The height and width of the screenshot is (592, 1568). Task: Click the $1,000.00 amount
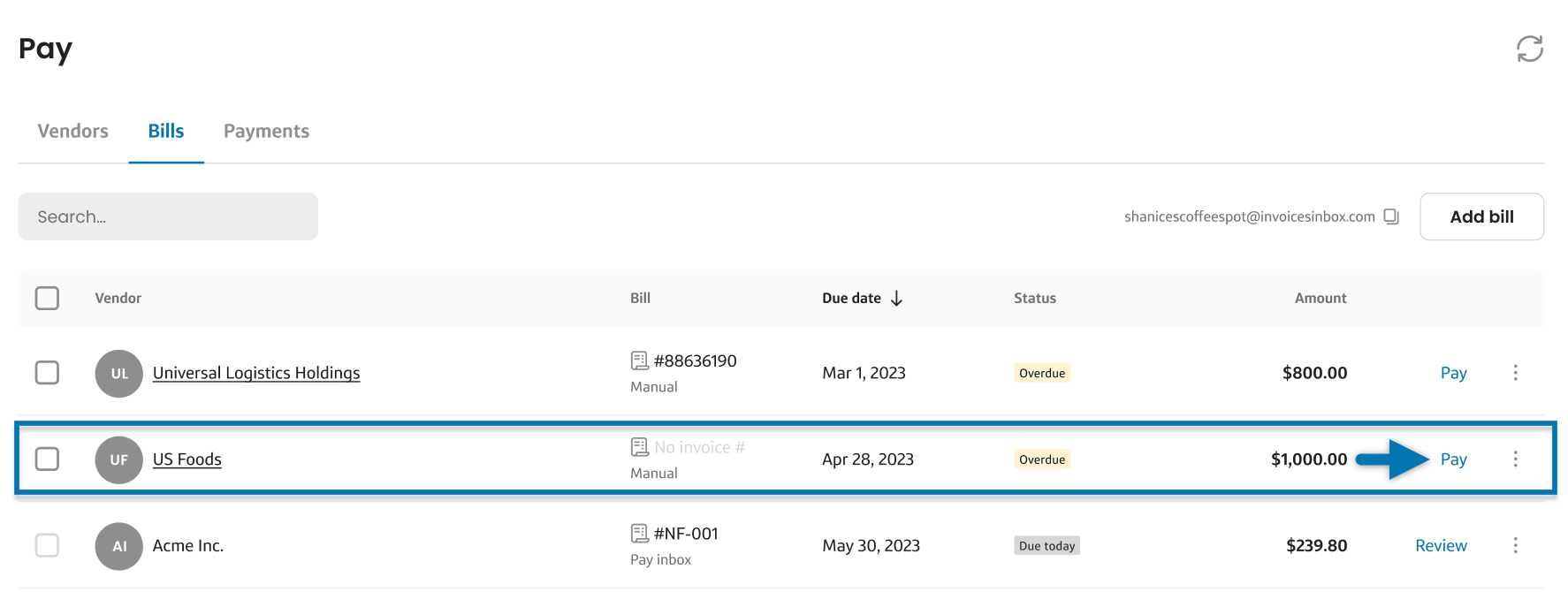(1309, 459)
